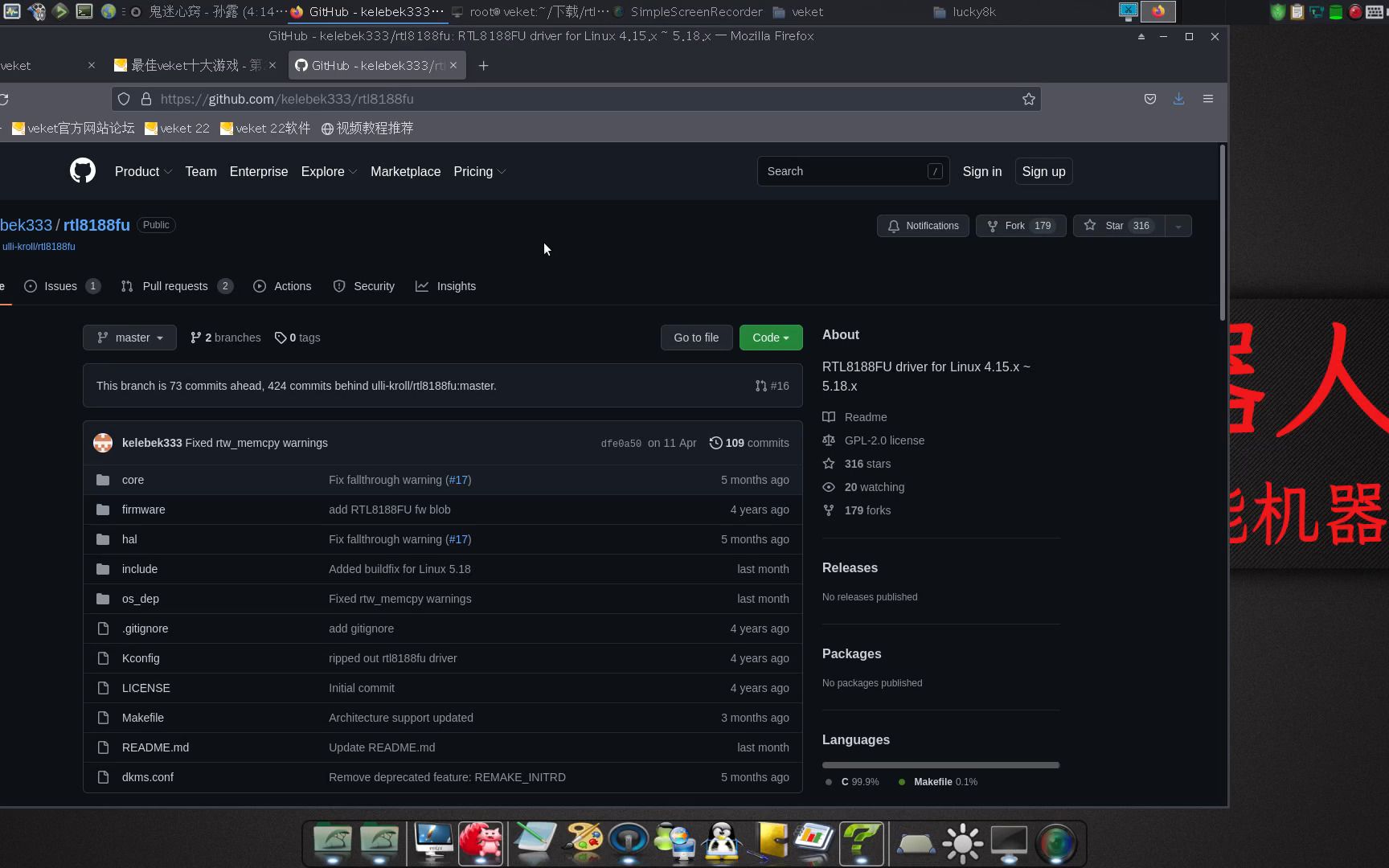The width and height of the screenshot is (1389, 868).
Task: Open kelebek333 author avatar
Action: tap(103, 443)
